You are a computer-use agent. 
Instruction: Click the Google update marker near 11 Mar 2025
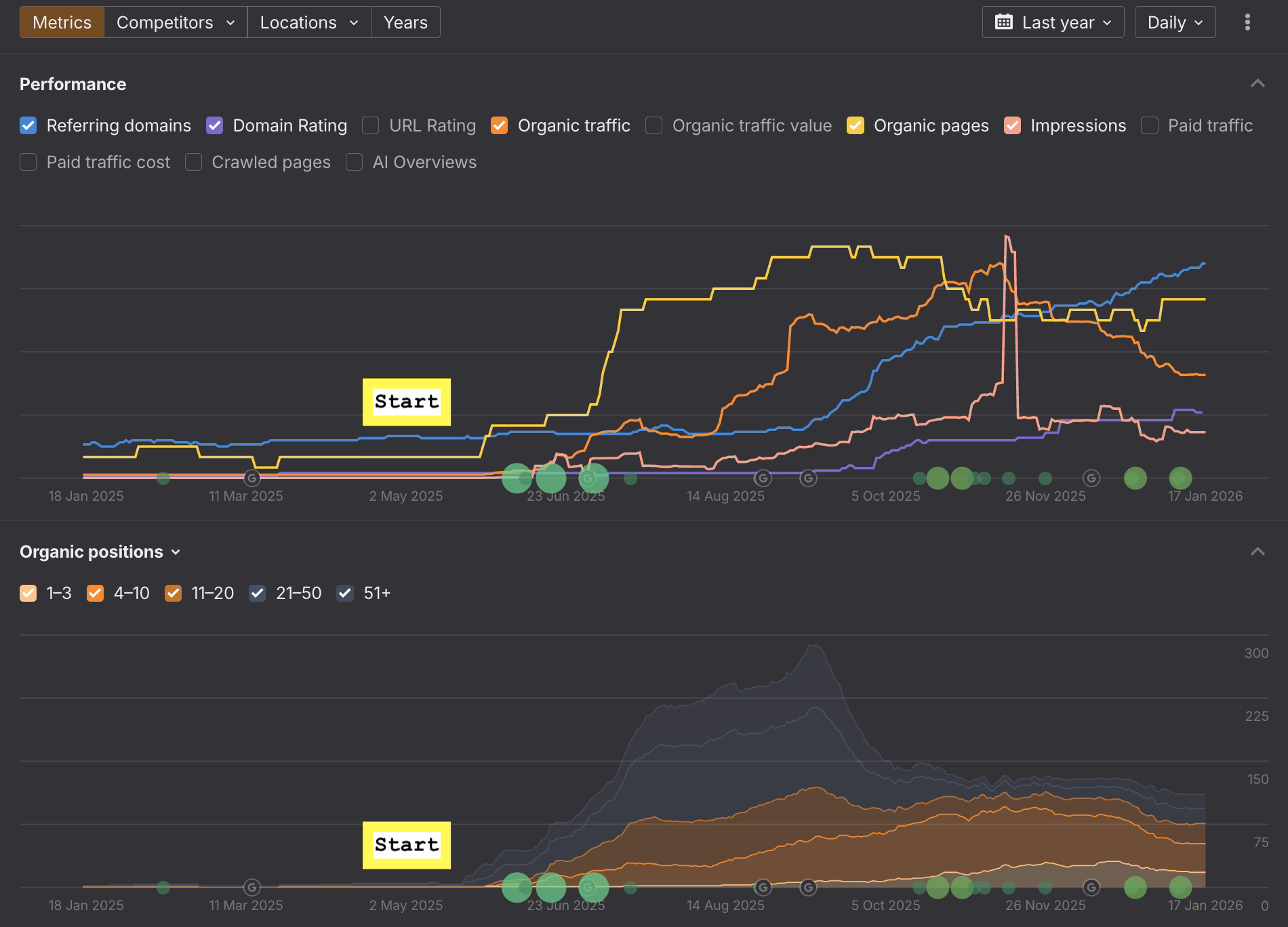[252, 478]
